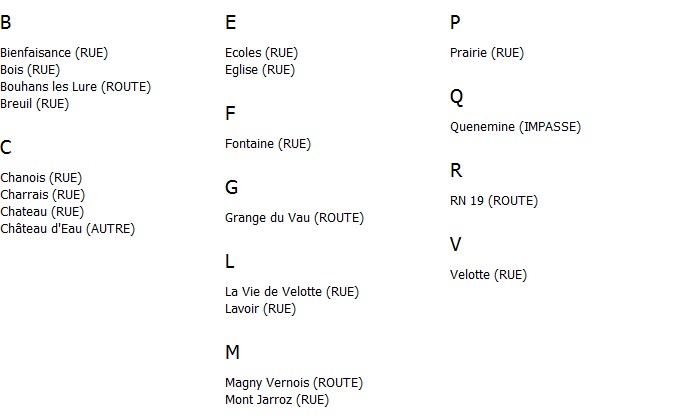This screenshot has height=416, width=675.
Task: Click Bouhans les Lure (ROUTE)
Action: [75, 87]
